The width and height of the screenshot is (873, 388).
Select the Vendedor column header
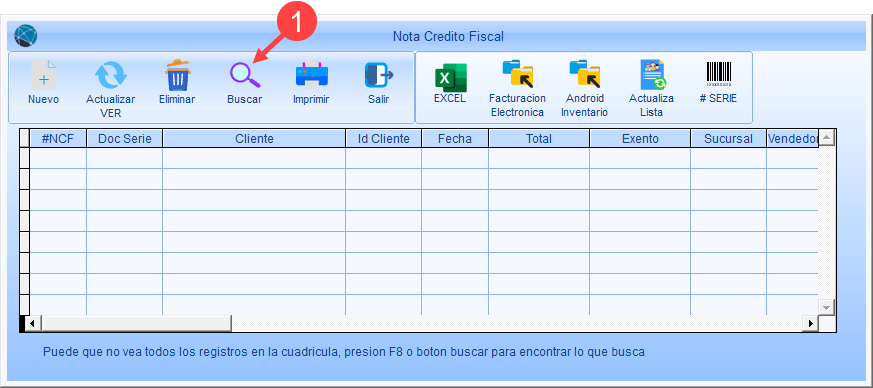792,139
